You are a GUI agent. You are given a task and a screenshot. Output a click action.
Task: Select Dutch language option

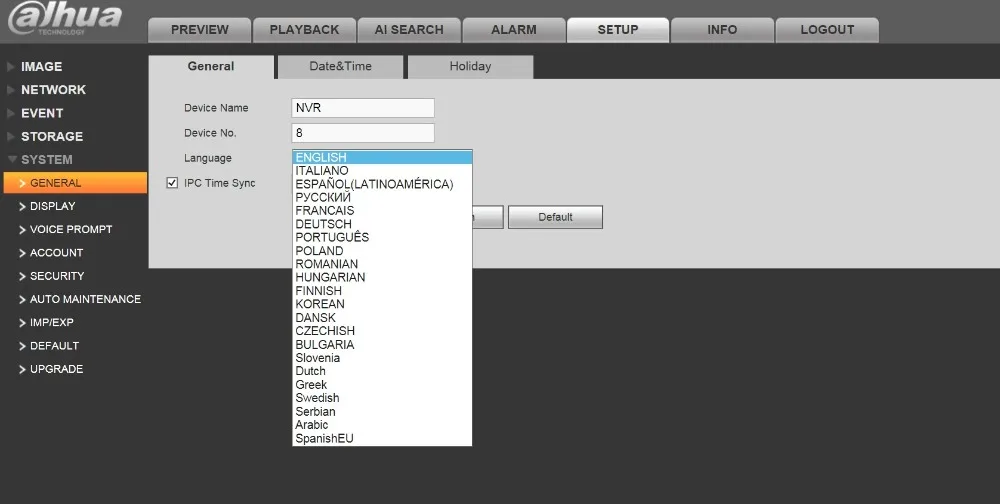[x=382, y=371]
